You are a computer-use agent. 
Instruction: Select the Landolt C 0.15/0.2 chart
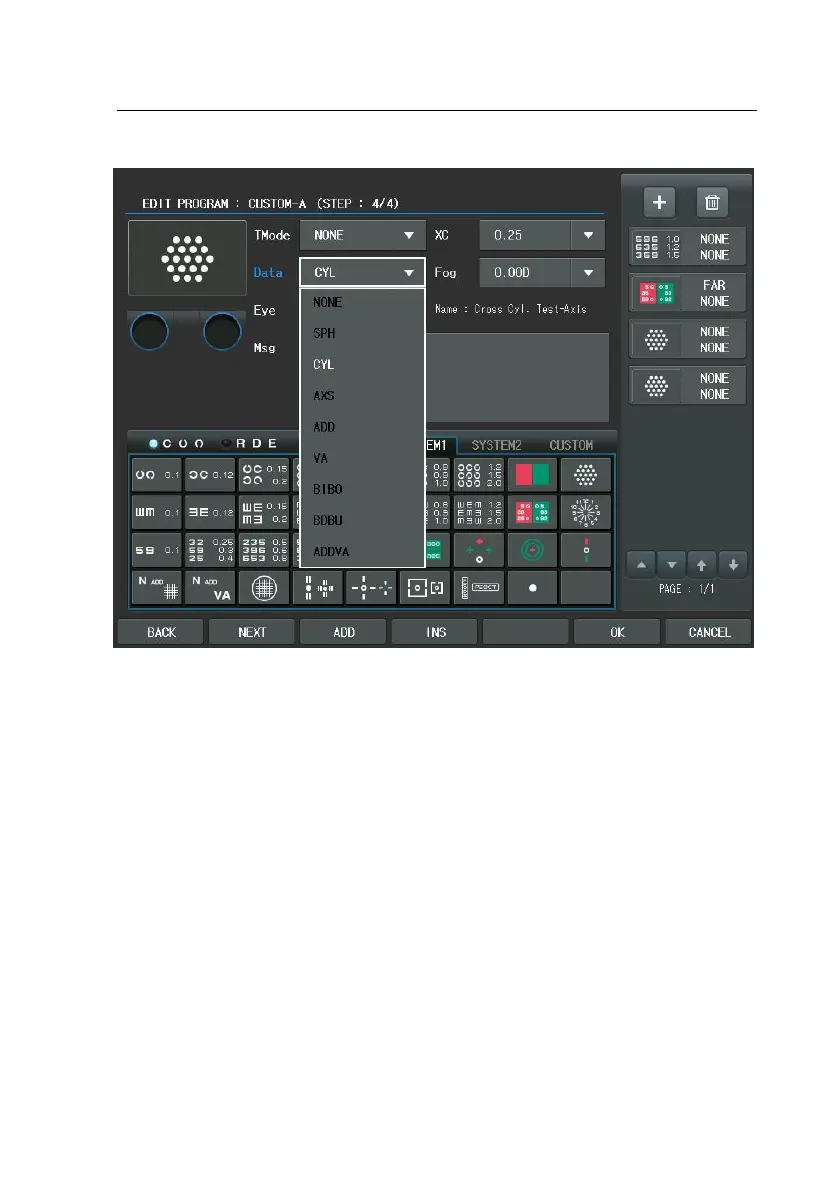click(x=264, y=475)
